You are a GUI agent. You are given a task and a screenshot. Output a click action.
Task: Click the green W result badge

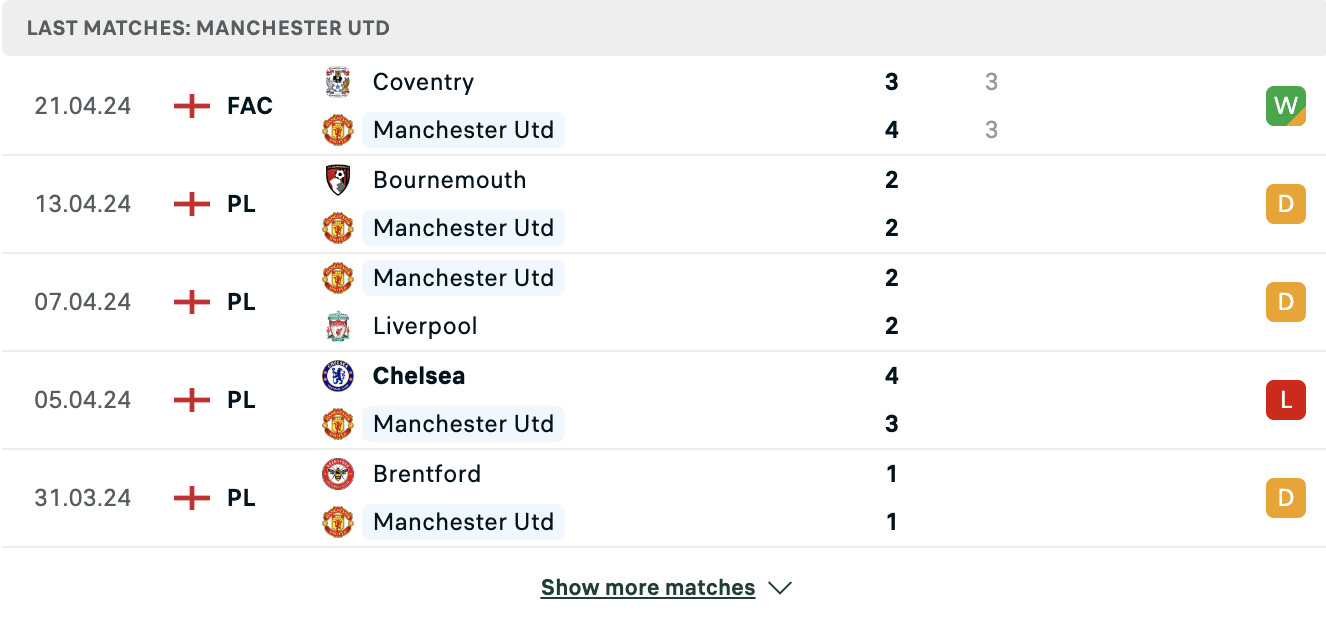click(1285, 106)
